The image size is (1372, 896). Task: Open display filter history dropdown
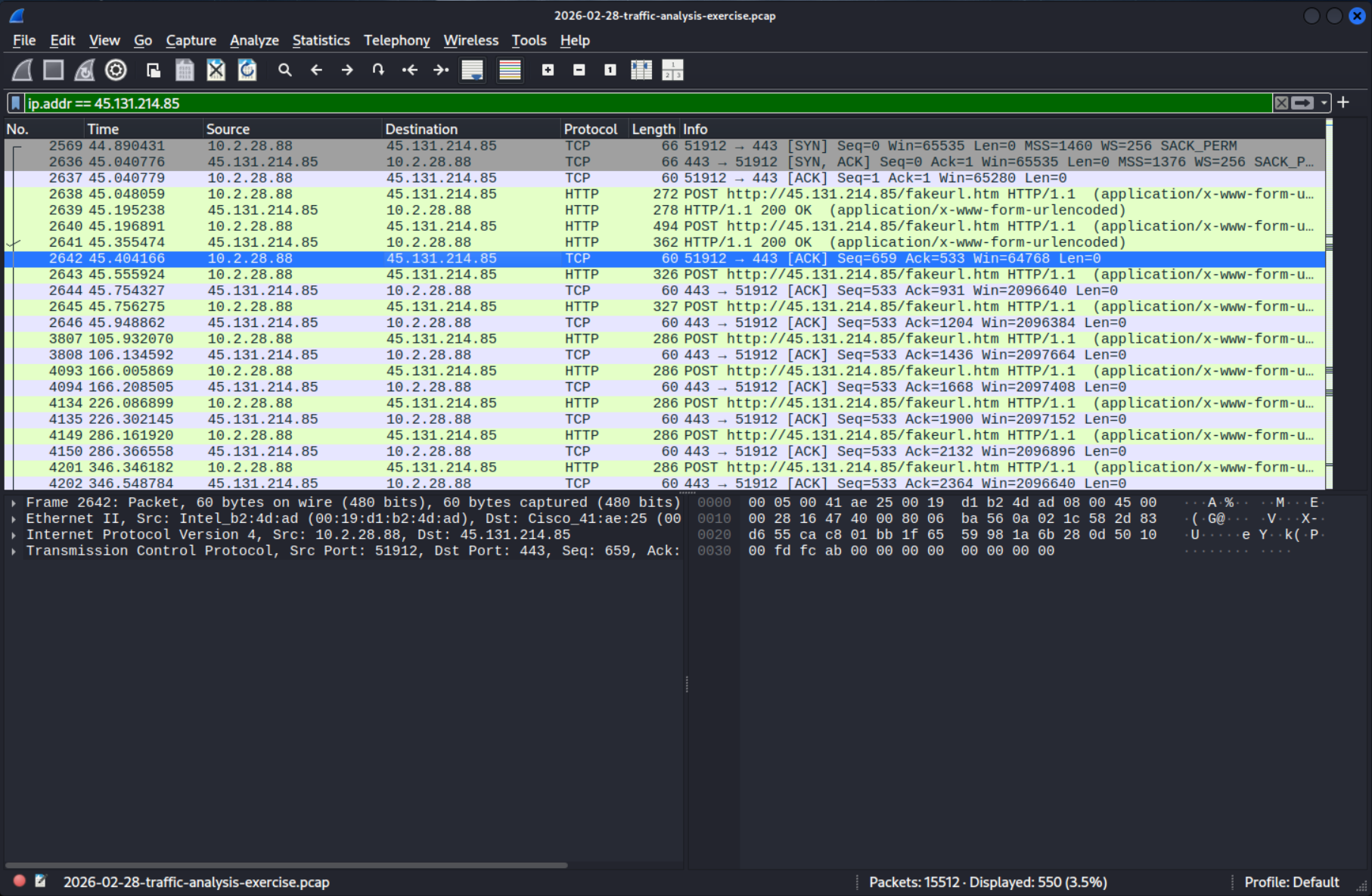point(1324,103)
